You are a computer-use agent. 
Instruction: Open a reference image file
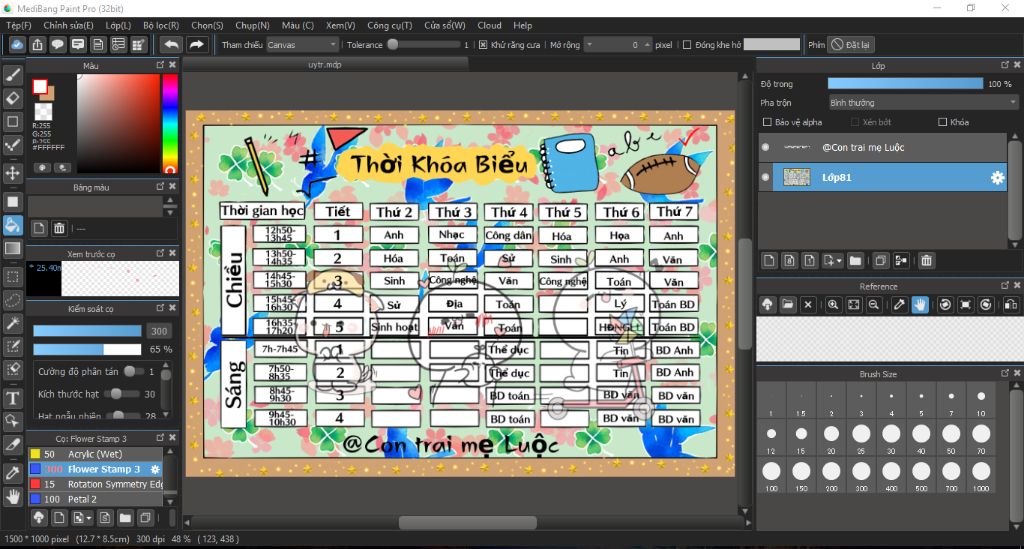coord(788,305)
